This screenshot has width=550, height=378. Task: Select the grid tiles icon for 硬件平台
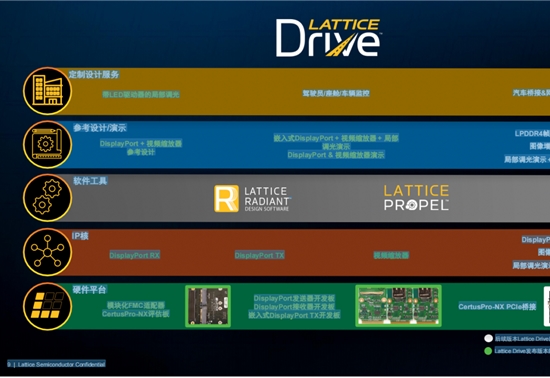coord(47,306)
